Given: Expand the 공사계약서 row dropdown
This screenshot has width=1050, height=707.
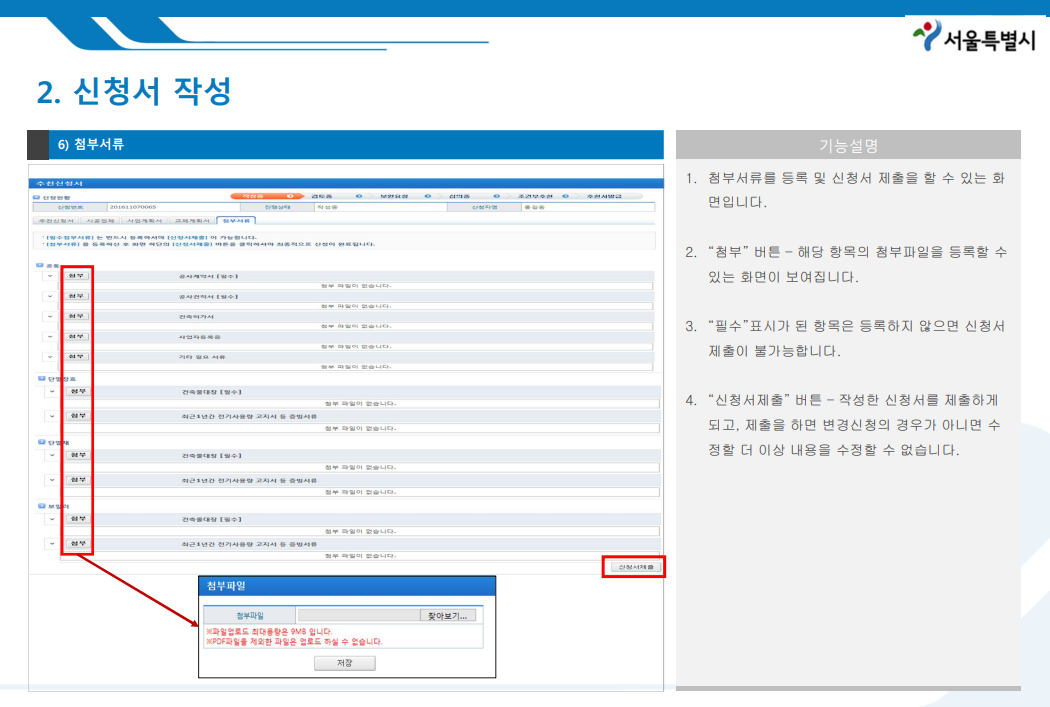Looking at the screenshot, I should 48,278.
